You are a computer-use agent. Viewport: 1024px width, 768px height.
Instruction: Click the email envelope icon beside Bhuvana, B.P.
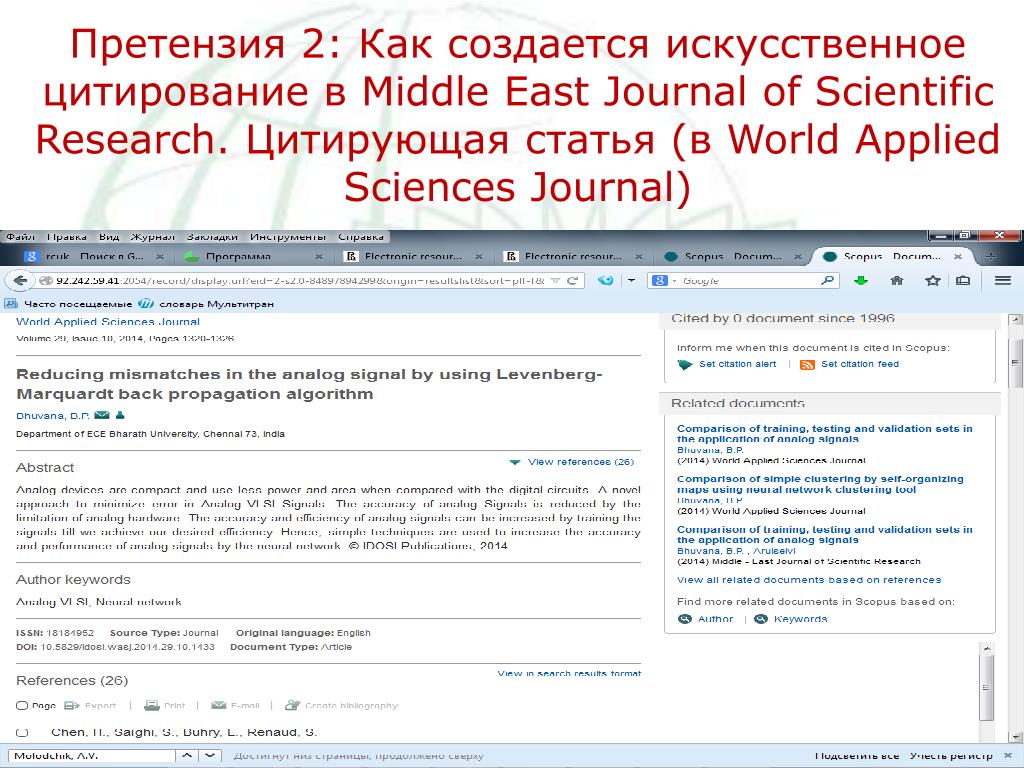[x=101, y=415]
